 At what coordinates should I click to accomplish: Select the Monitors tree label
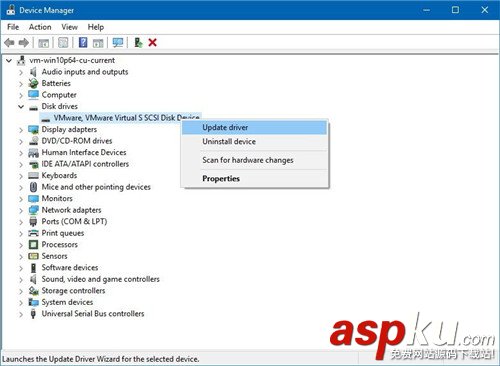(x=57, y=198)
